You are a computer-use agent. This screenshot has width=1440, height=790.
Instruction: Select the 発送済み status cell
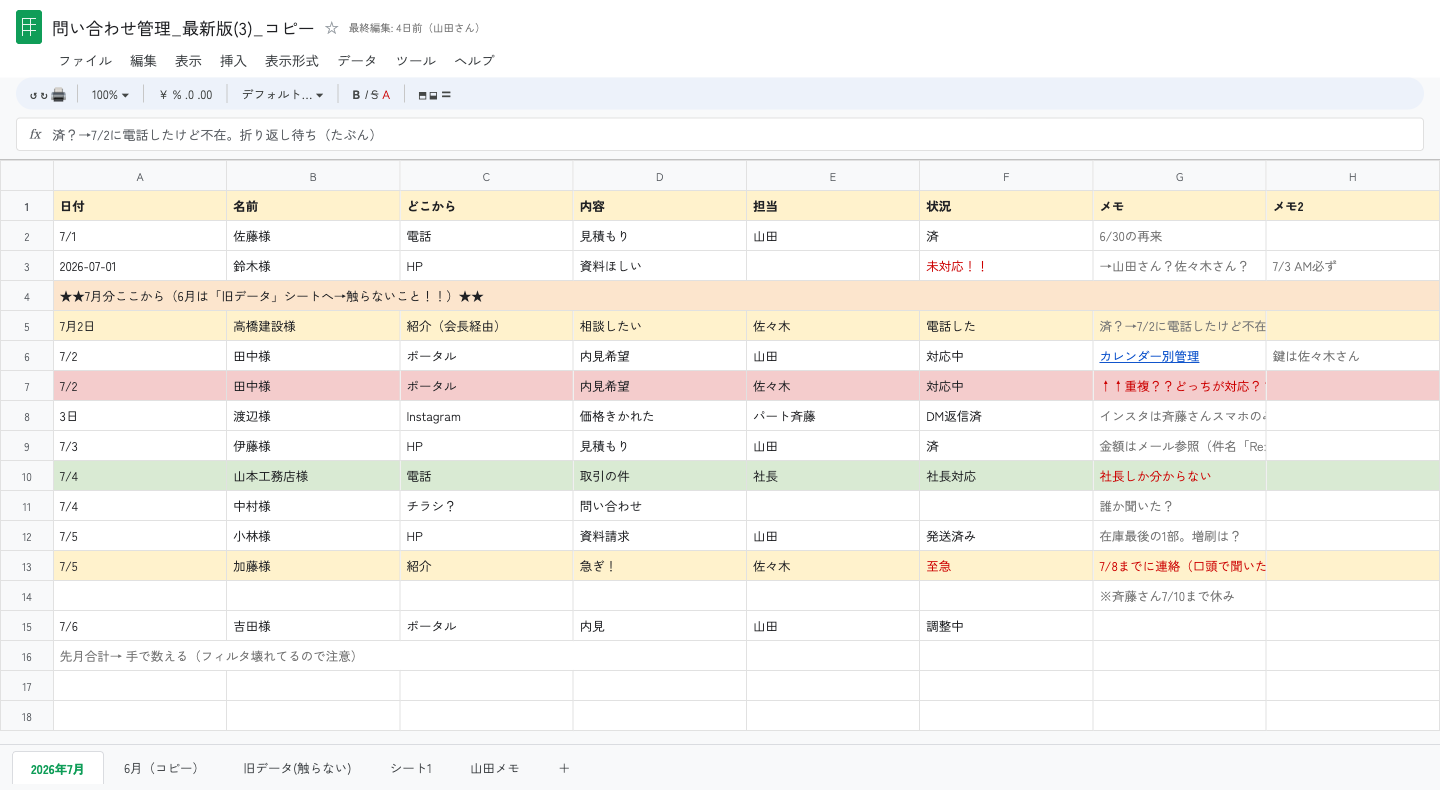[1006, 536]
